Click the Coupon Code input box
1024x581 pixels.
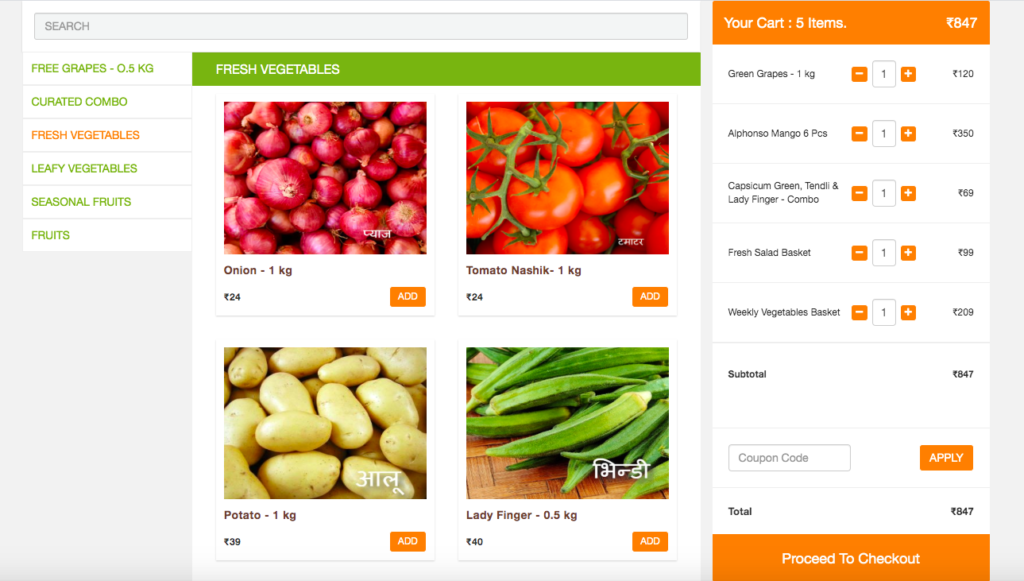pos(789,458)
